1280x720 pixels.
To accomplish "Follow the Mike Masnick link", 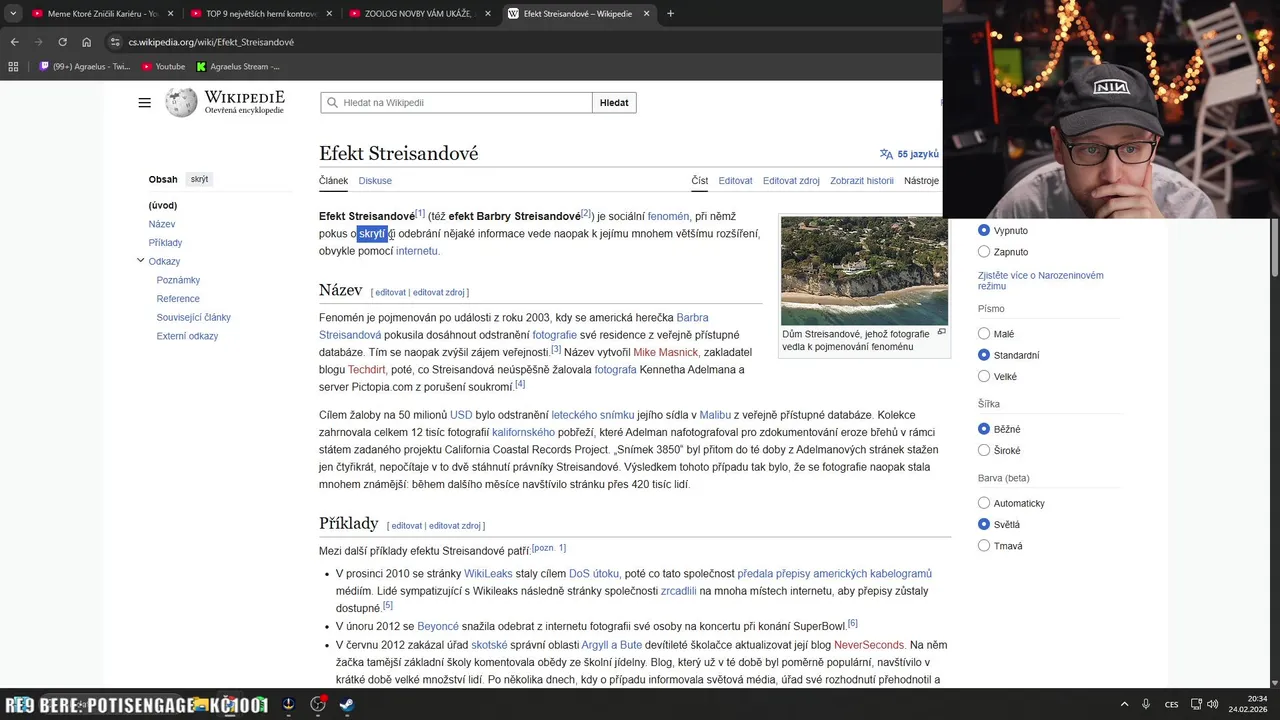I will click(x=665, y=352).
